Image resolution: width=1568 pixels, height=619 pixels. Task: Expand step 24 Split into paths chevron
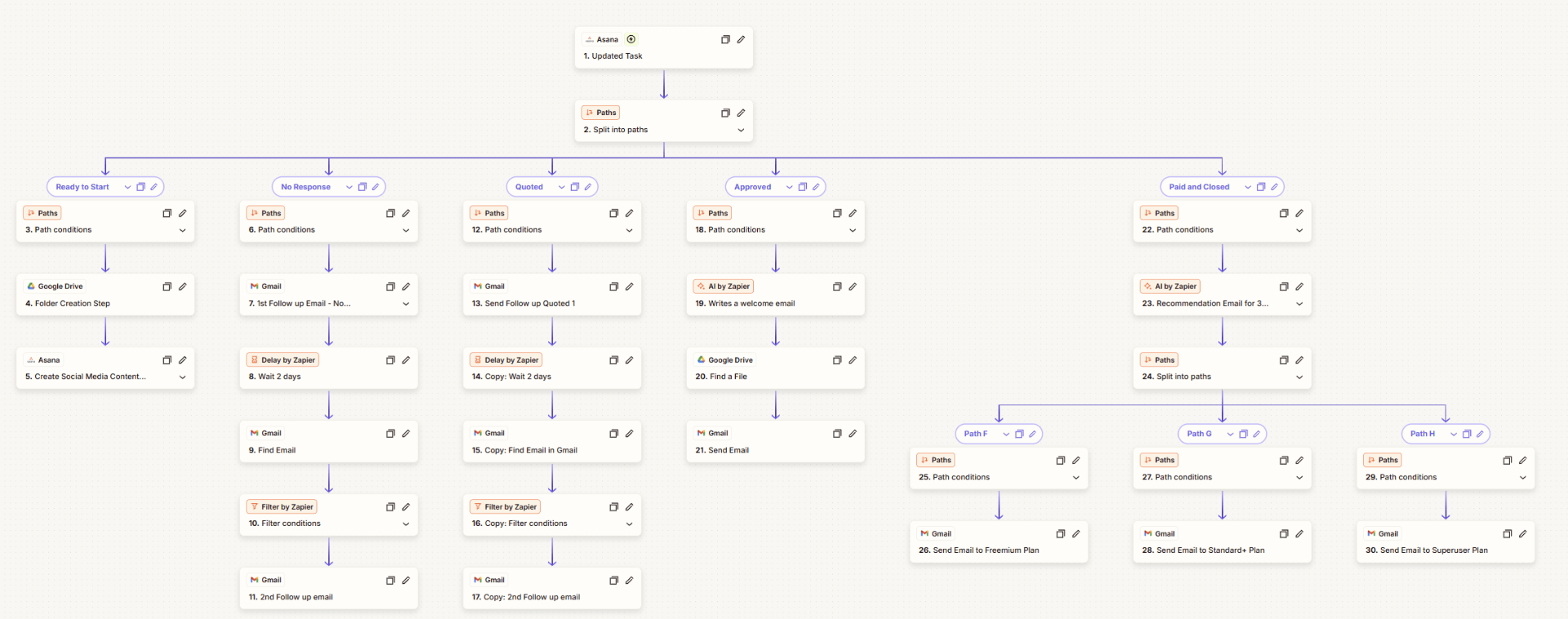pyautogui.click(x=1299, y=377)
